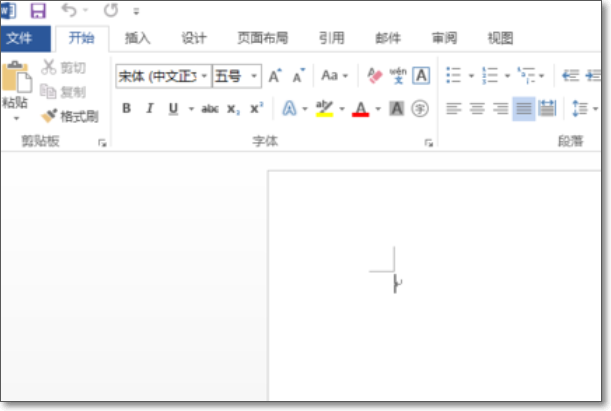The width and height of the screenshot is (611, 411).
Task: Click the Decrease Indent icon
Action: 570,75
